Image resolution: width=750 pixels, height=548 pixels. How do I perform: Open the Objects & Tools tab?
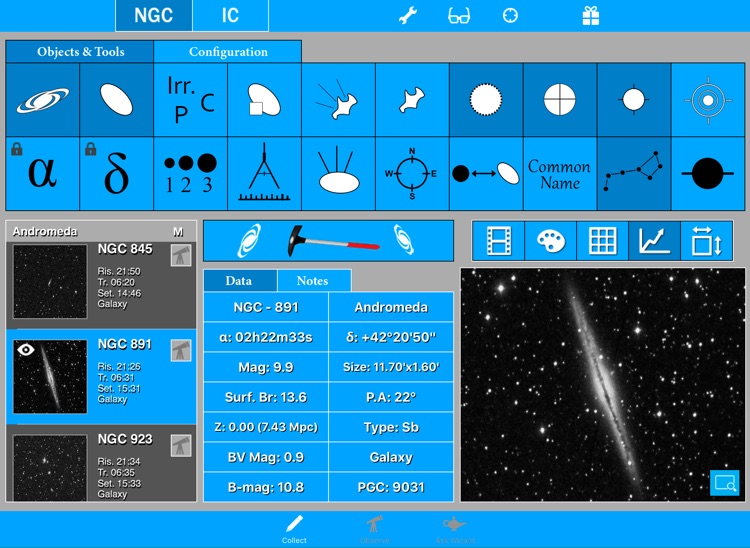coord(80,52)
